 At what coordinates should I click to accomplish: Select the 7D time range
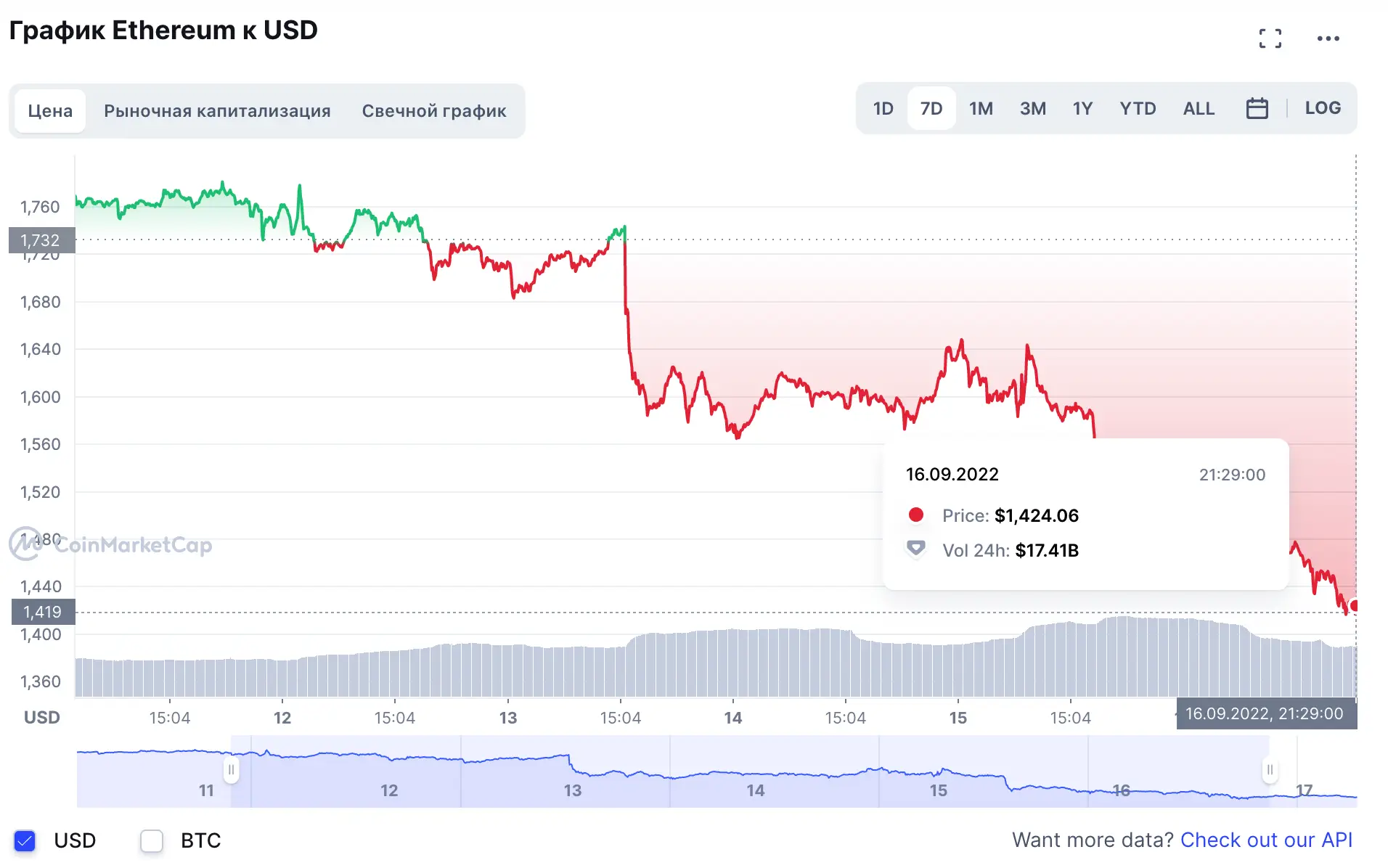point(931,109)
